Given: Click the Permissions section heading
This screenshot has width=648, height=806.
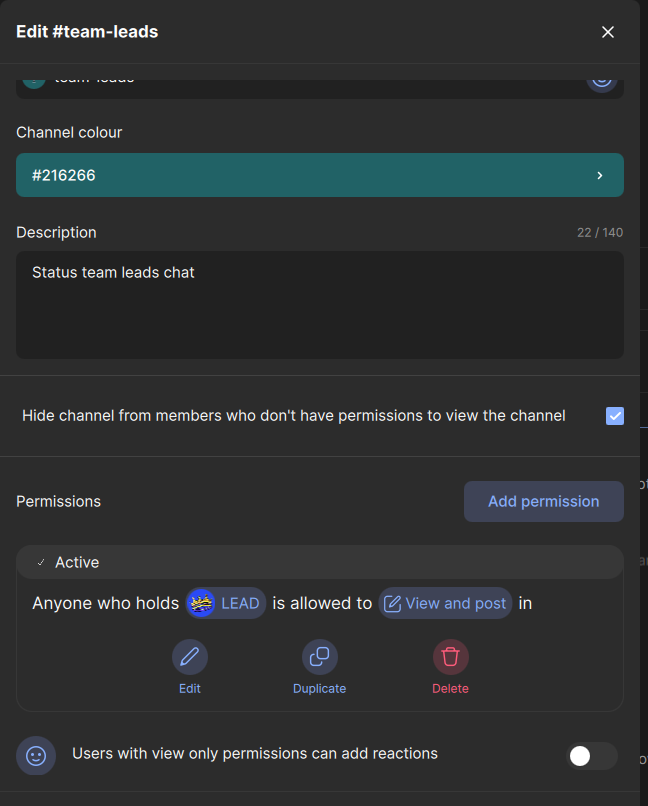Looking at the screenshot, I should pos(59,501).
